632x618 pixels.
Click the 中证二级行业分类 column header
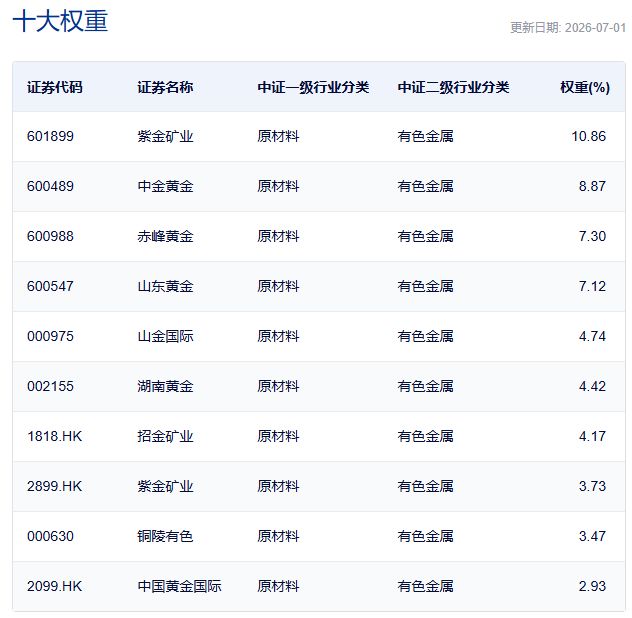453,87
